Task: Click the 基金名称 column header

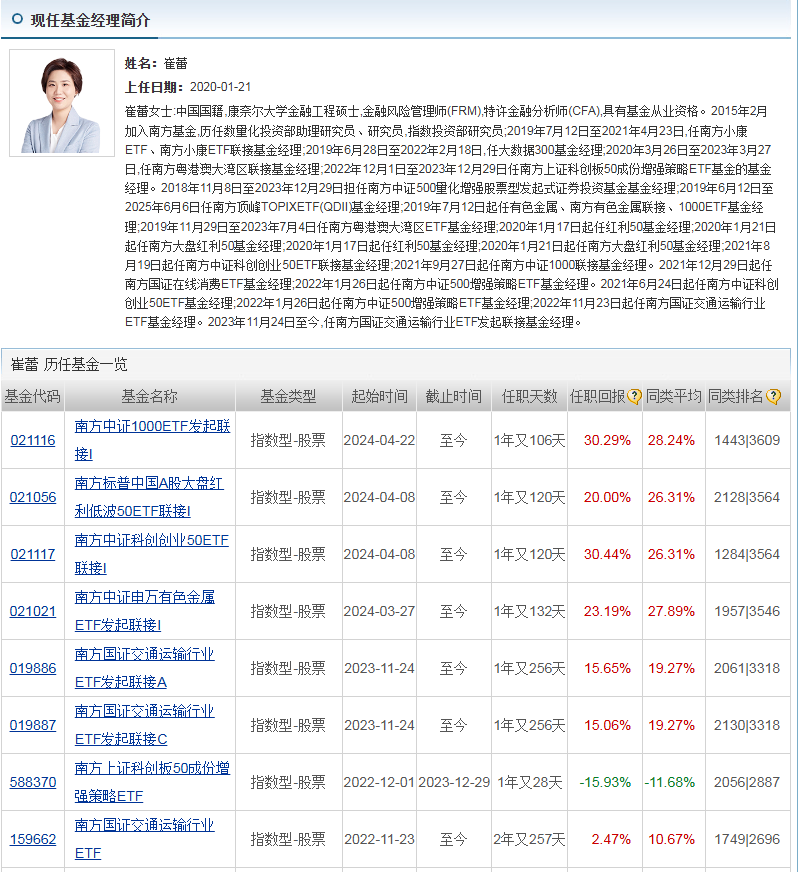Action: [150, 397]
